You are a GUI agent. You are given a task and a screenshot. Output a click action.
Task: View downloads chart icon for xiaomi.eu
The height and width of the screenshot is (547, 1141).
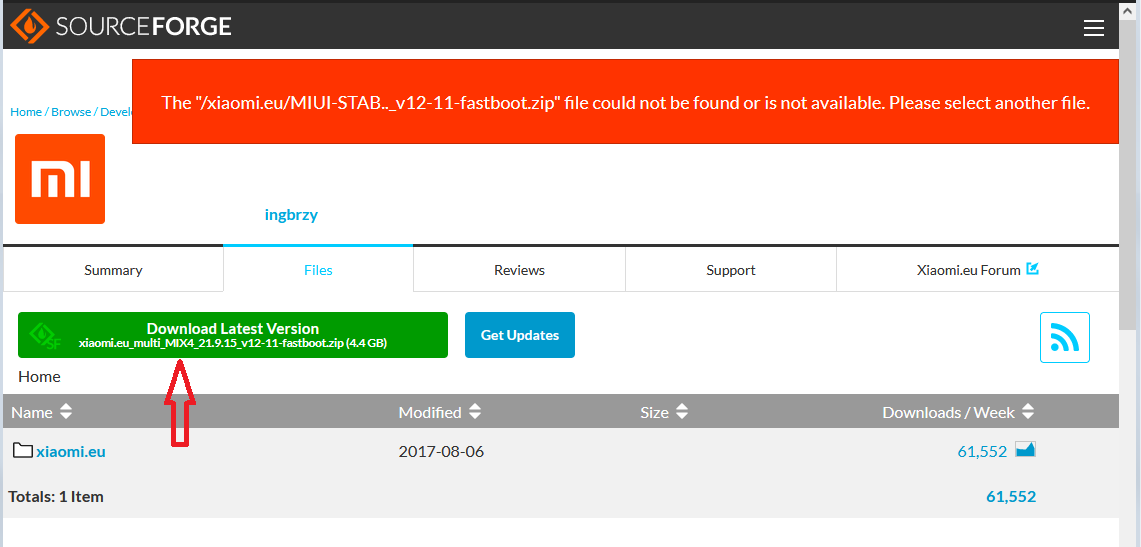coord(1025,450)
